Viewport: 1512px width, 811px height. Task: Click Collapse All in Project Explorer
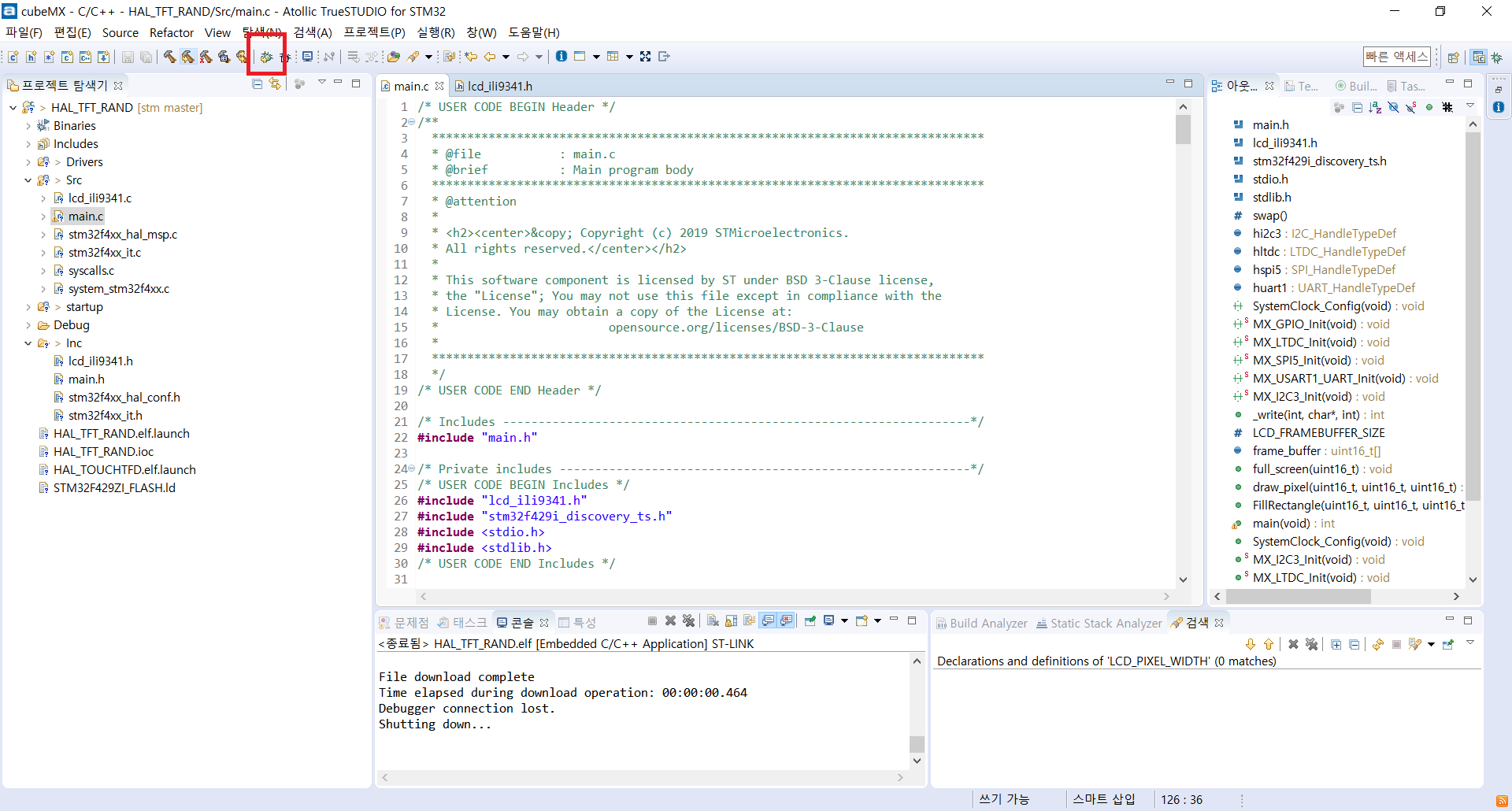coord(257,84)
